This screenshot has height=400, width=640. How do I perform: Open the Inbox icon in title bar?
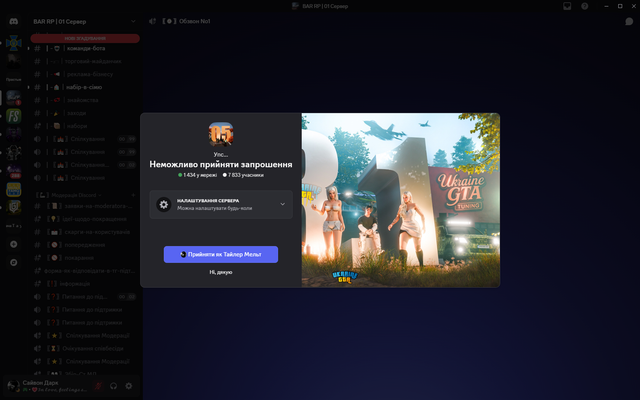click(567, 6)
